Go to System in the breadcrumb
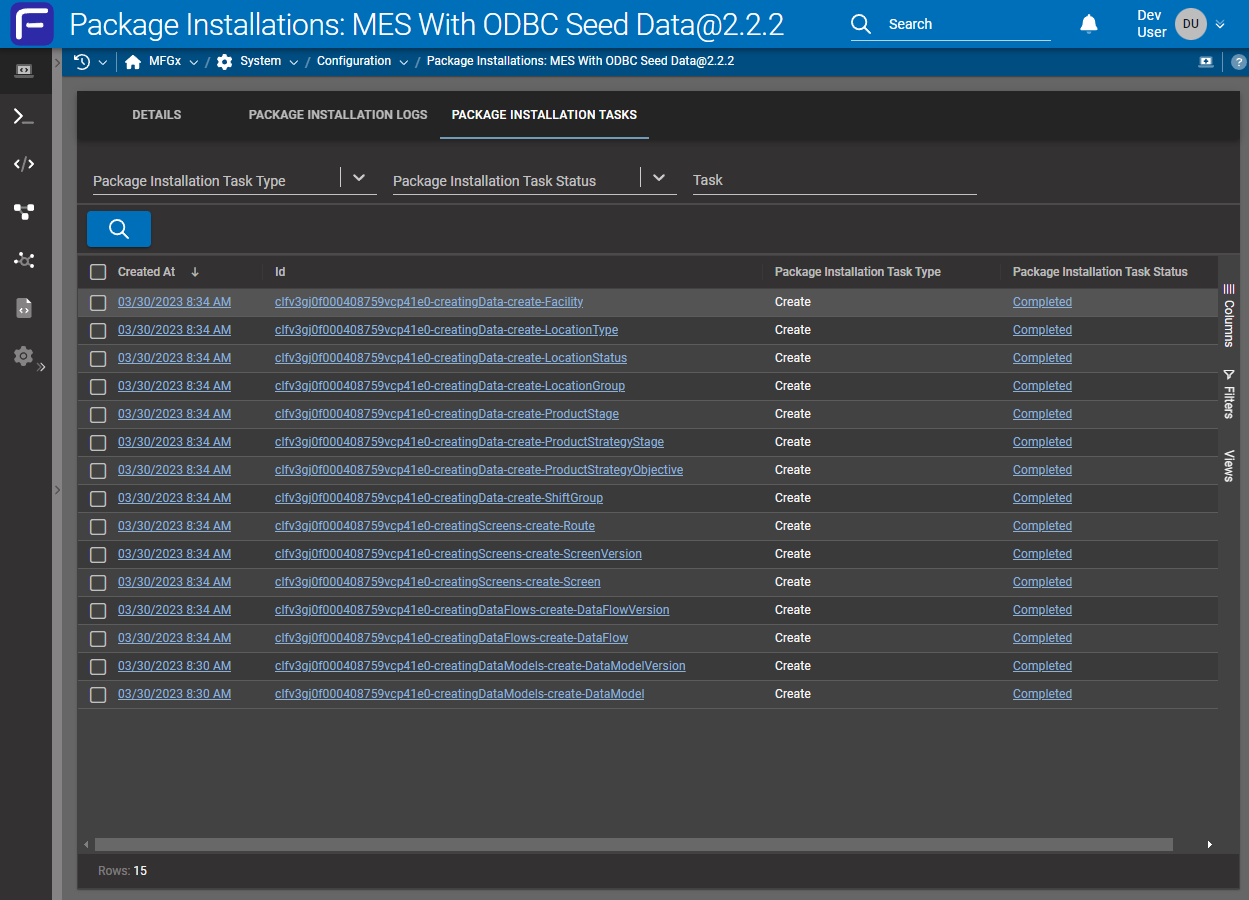 (260, 62)
